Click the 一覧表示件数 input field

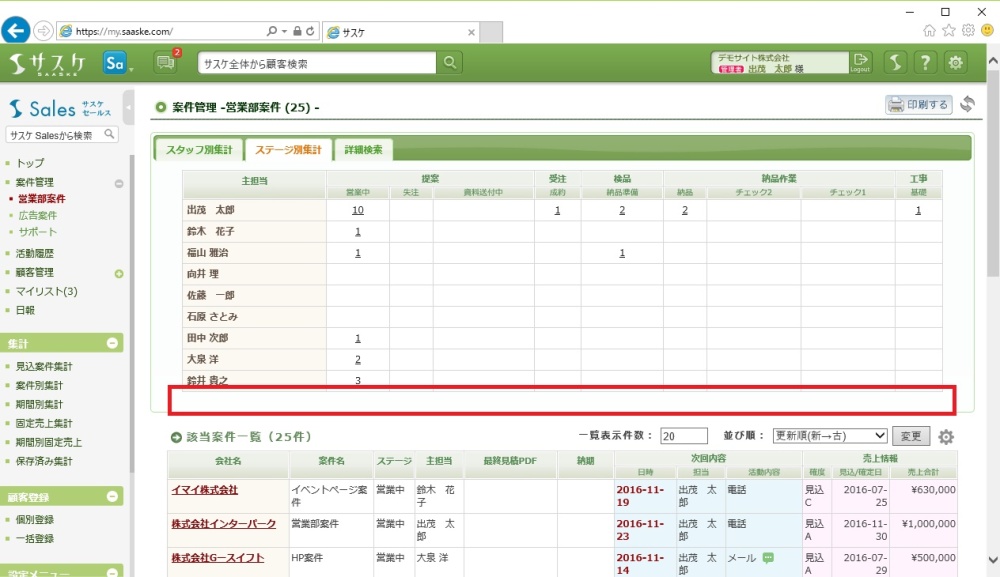click(683, 436)
